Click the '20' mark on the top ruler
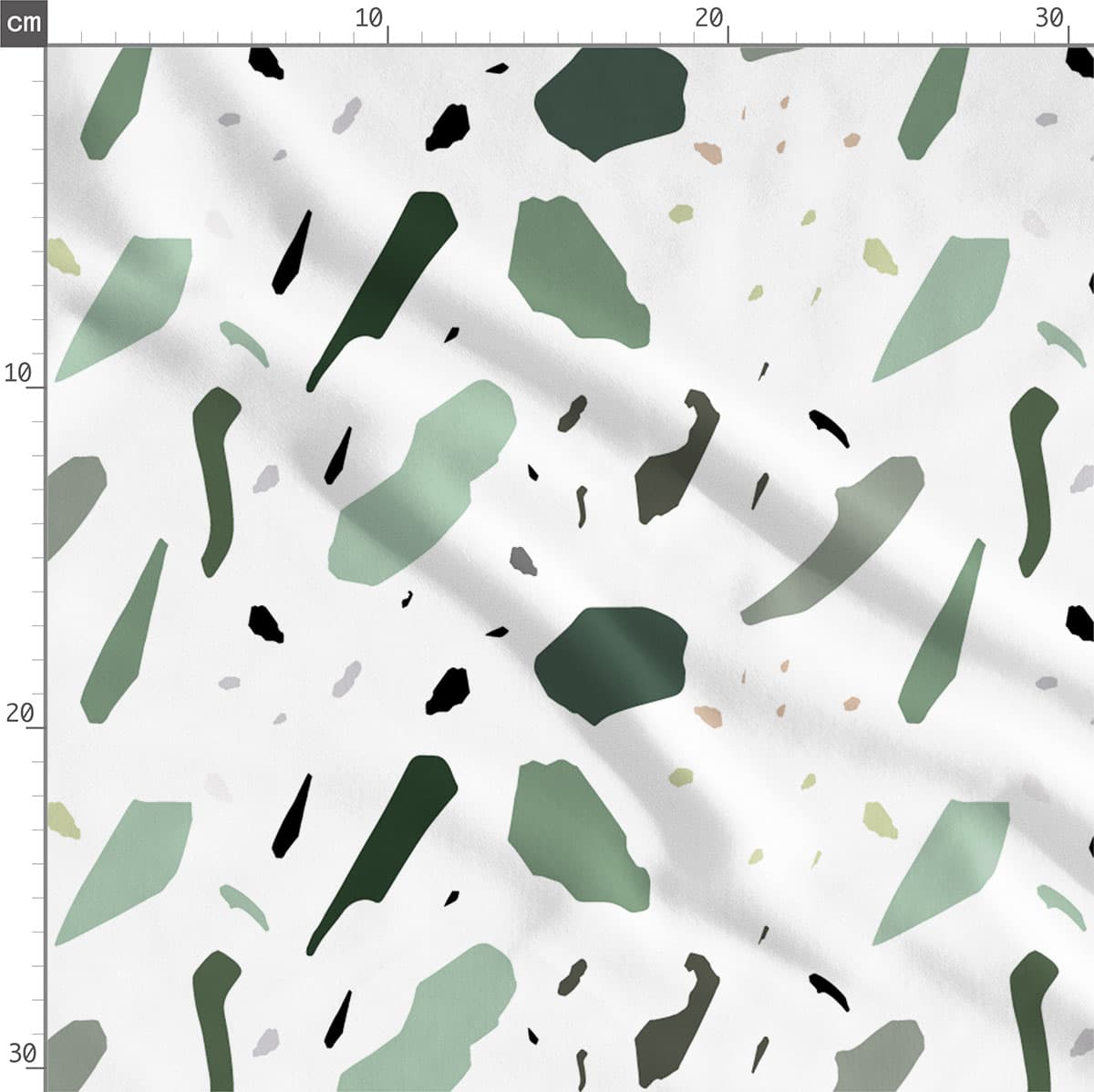 pos(708,17)
